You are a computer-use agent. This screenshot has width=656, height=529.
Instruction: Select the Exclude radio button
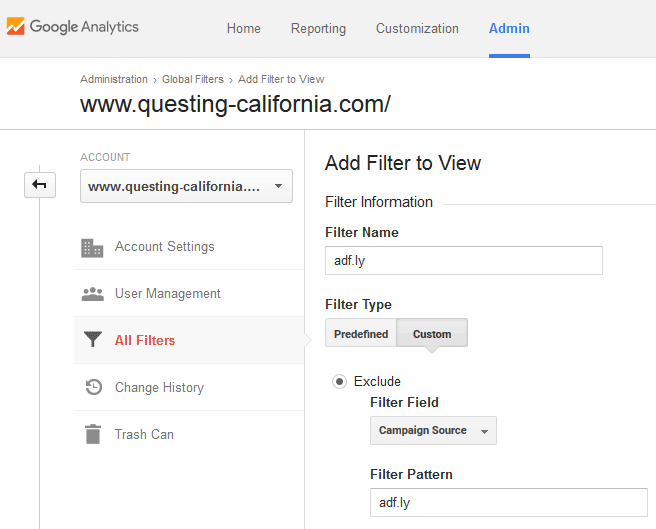[x=339, y=381]
